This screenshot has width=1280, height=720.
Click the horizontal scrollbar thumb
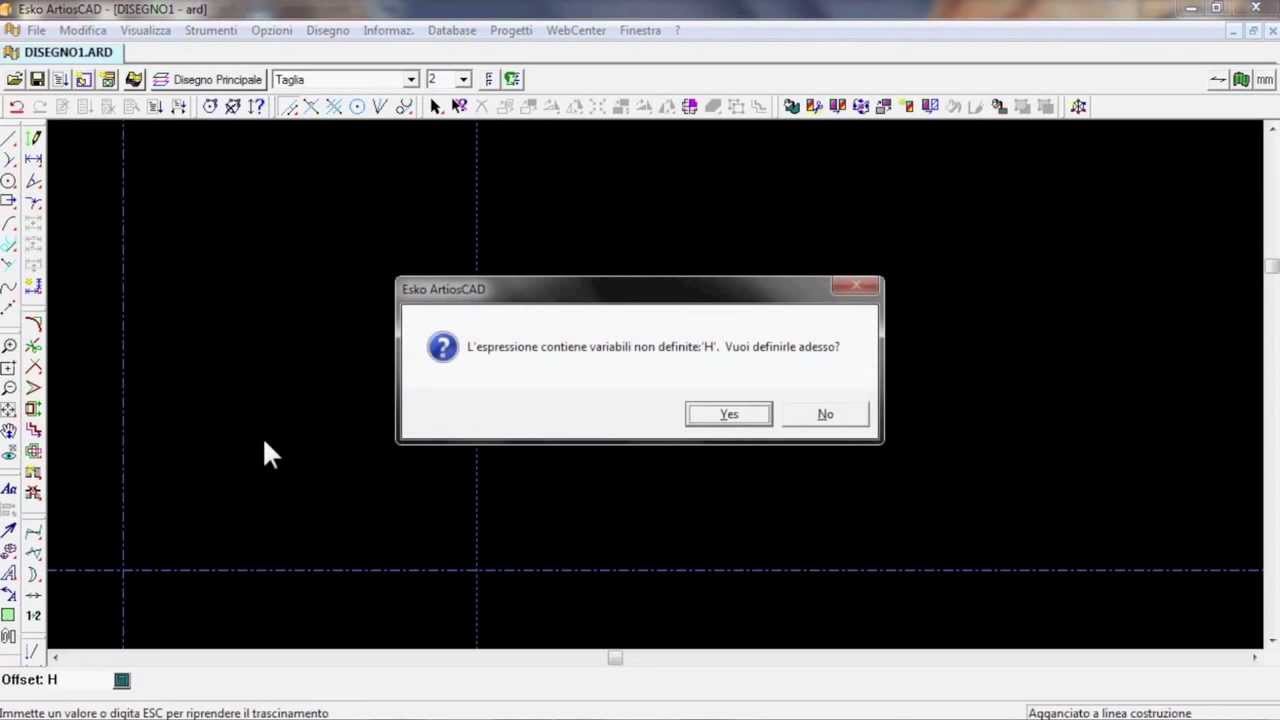point(615,658)
